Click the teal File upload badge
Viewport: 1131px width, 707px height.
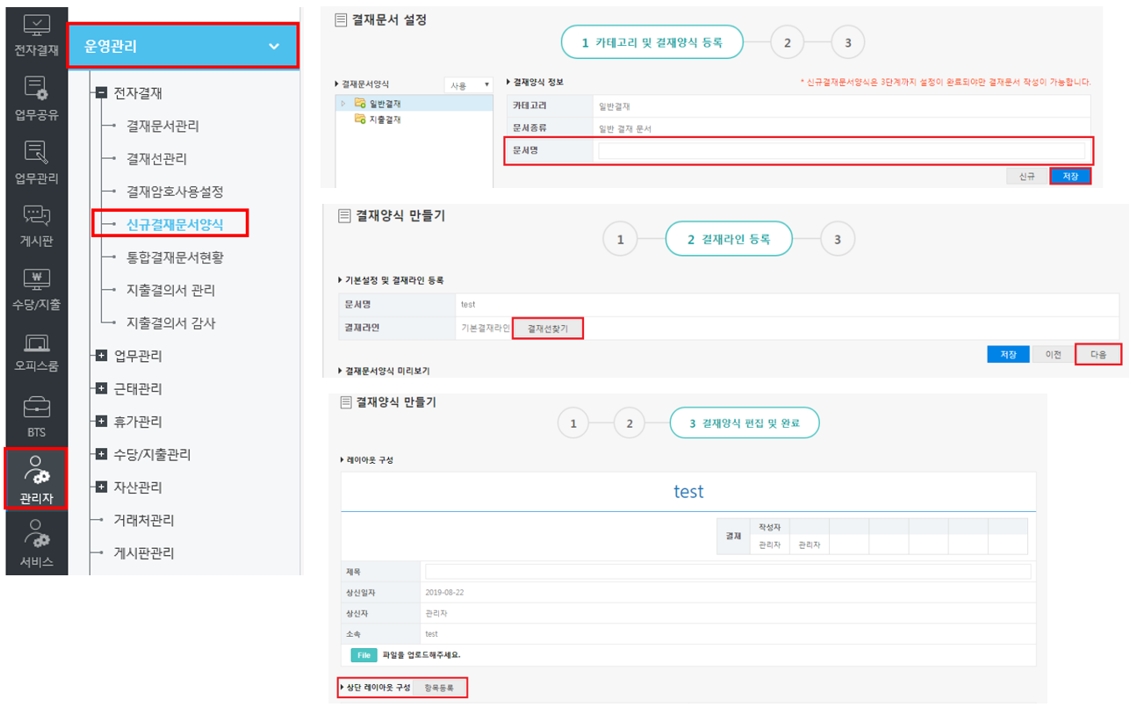[x=364, y=655]
